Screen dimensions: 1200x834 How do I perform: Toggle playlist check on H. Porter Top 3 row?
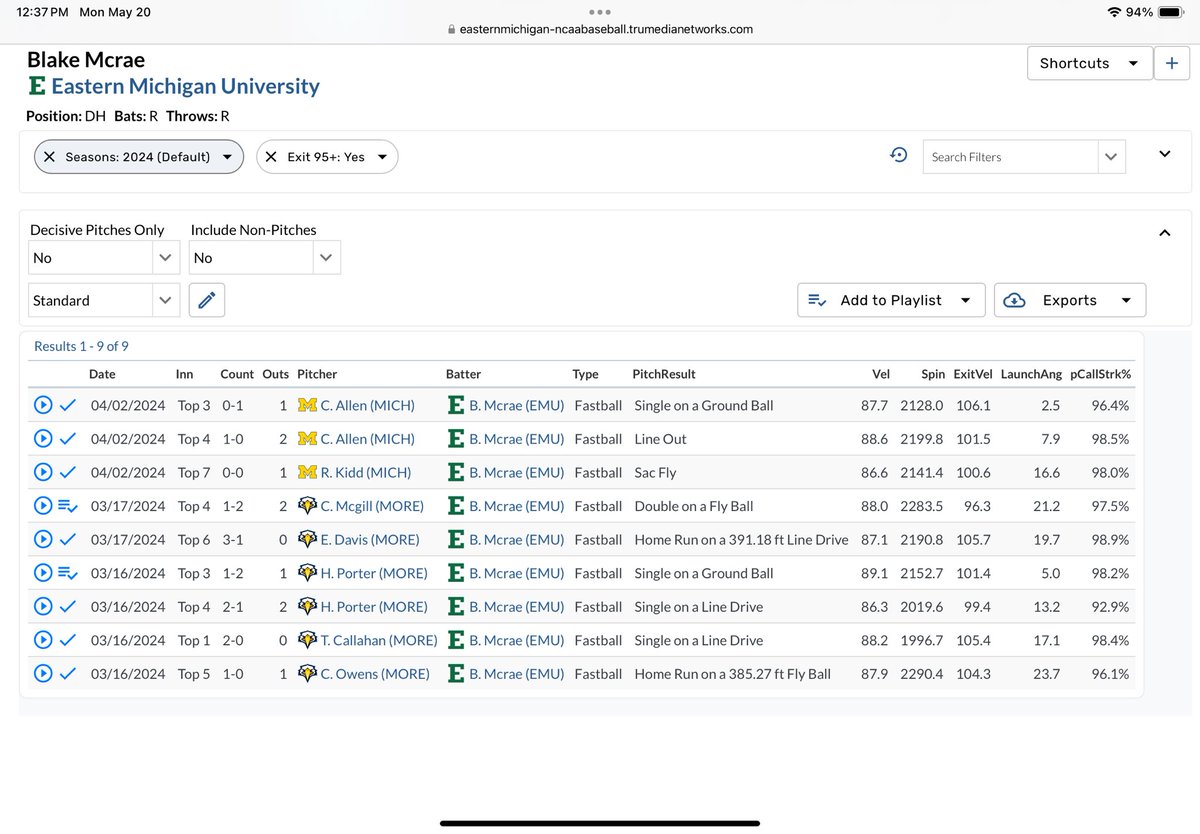tap(68, 573)
